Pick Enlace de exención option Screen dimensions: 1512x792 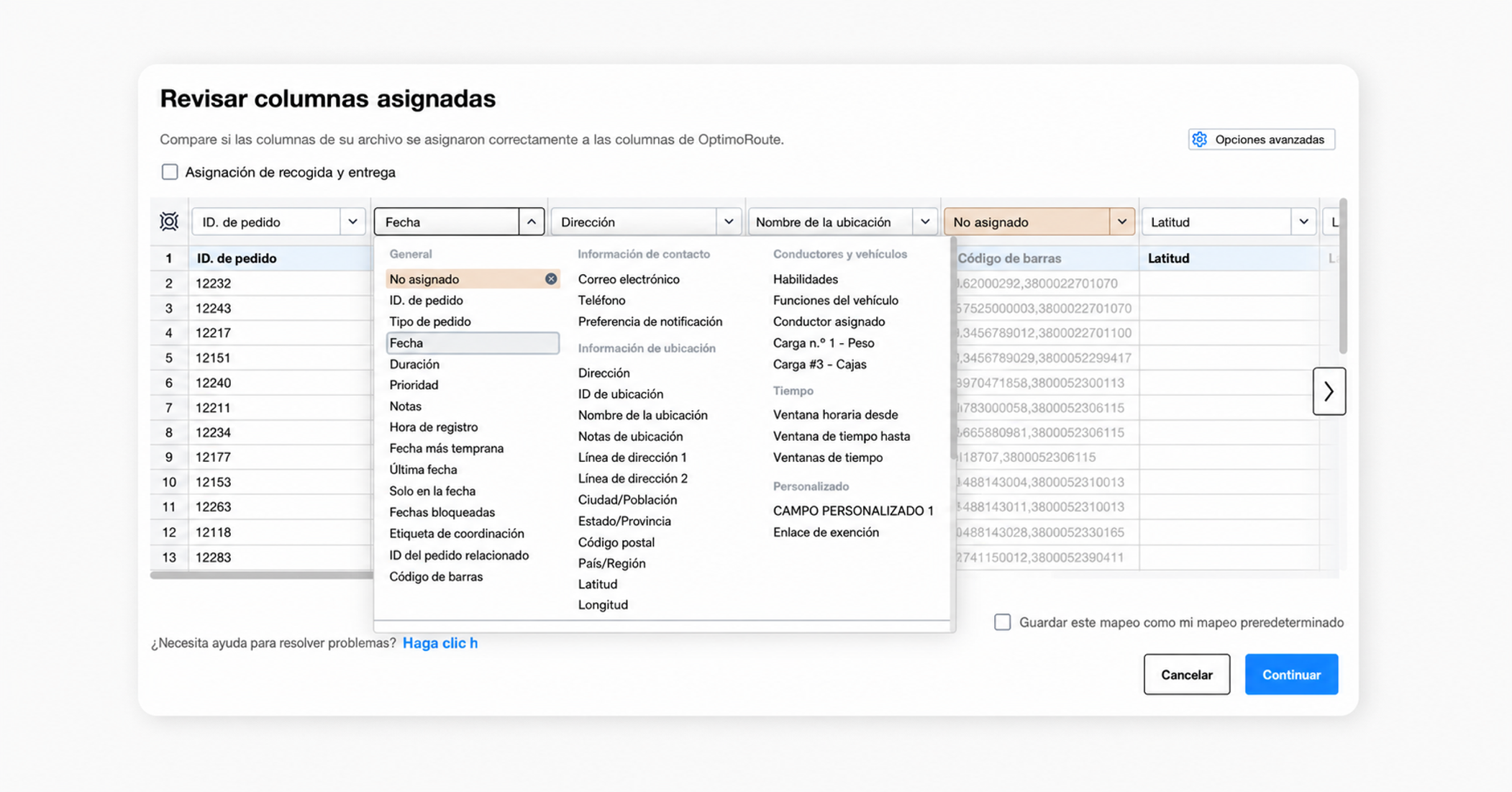[x=826, y=532]
